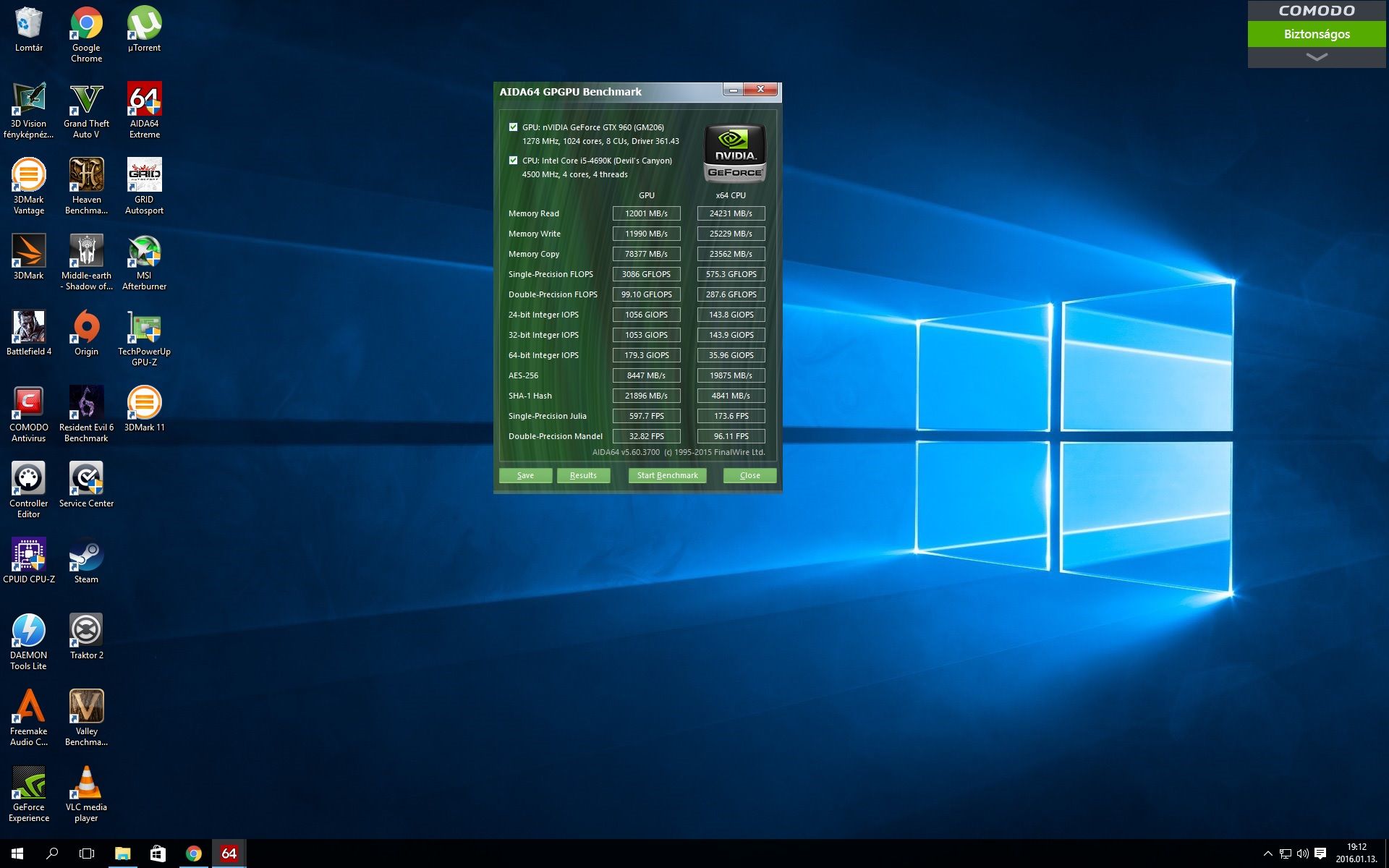This screenshot has height=868, width=1389.
Task: Click the GPU Single-Precision value 3086 GFLOPS
Action: [646, 274]
